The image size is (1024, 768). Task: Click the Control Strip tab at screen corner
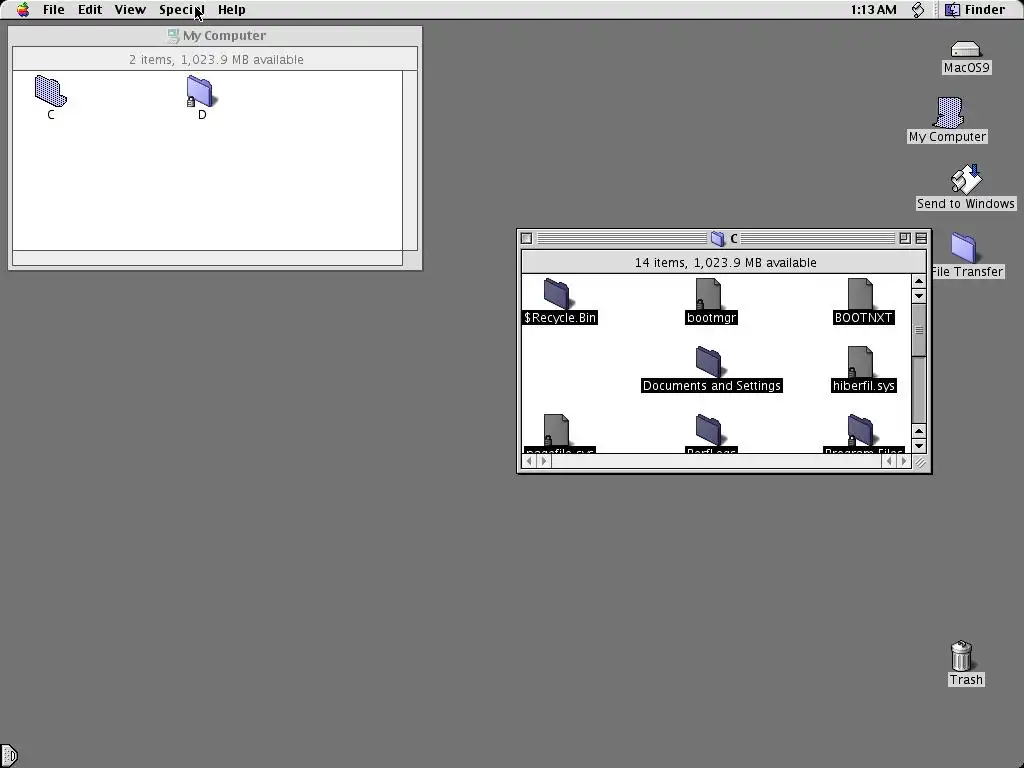[x=8, y=756]
